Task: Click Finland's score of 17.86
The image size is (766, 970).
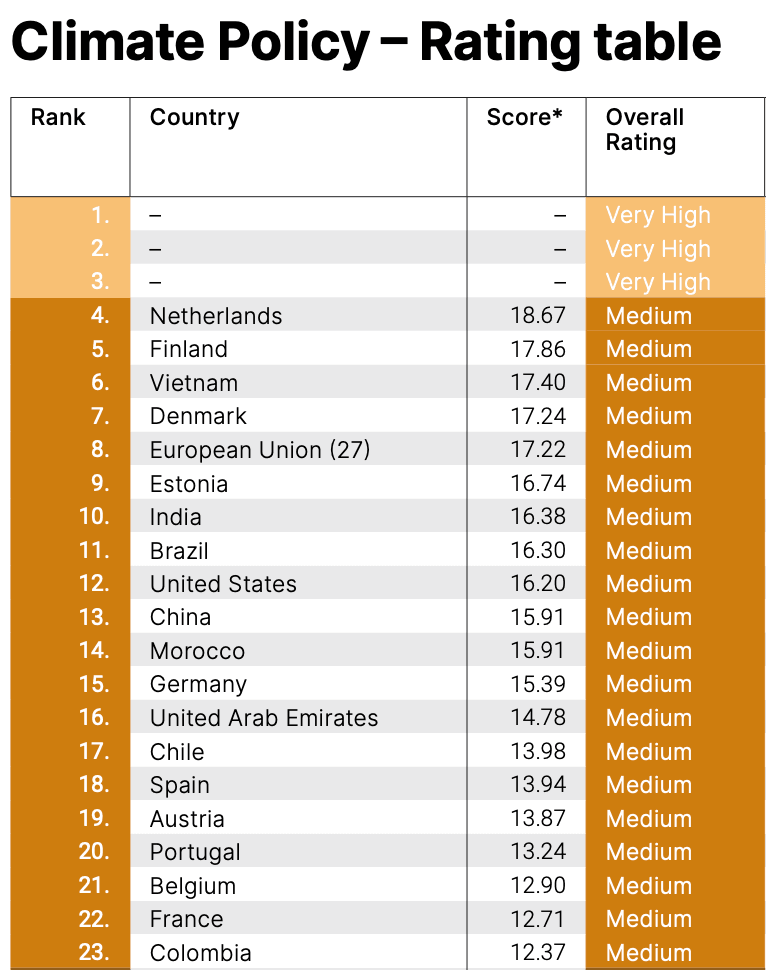Action: click(x=538, y=349)
